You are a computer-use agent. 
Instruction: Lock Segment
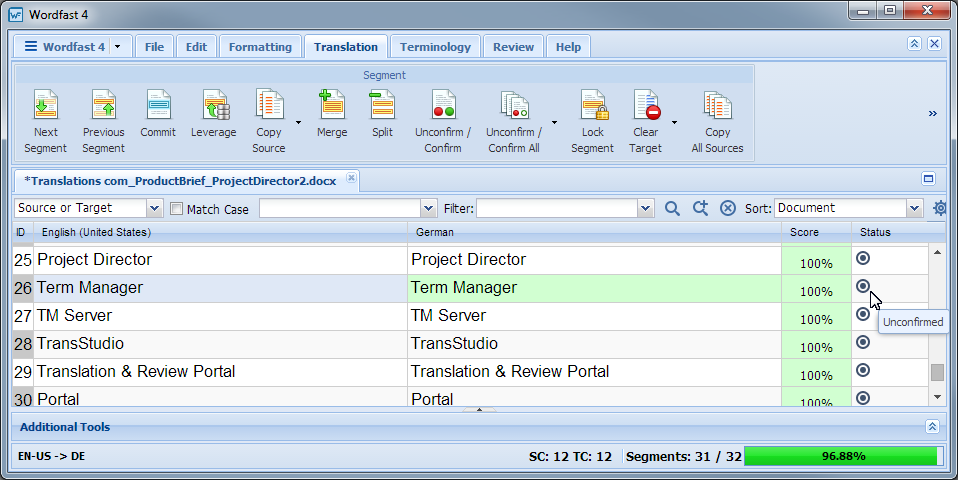592,121
